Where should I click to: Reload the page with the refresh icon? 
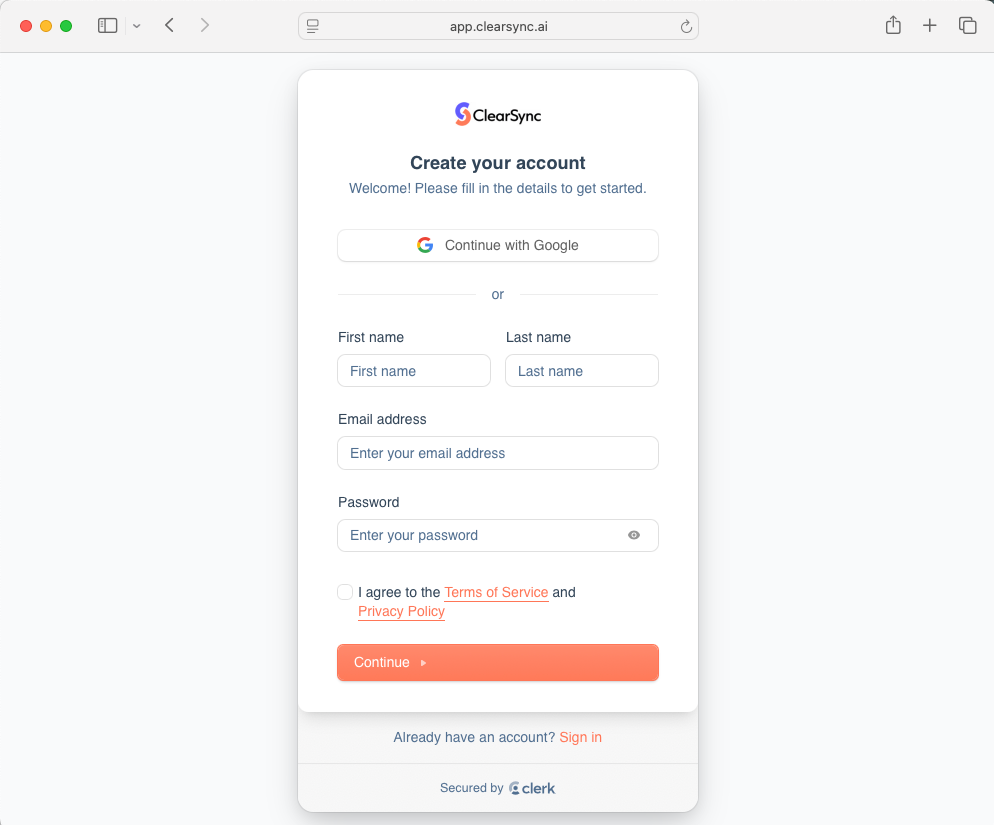click(686, 27)
